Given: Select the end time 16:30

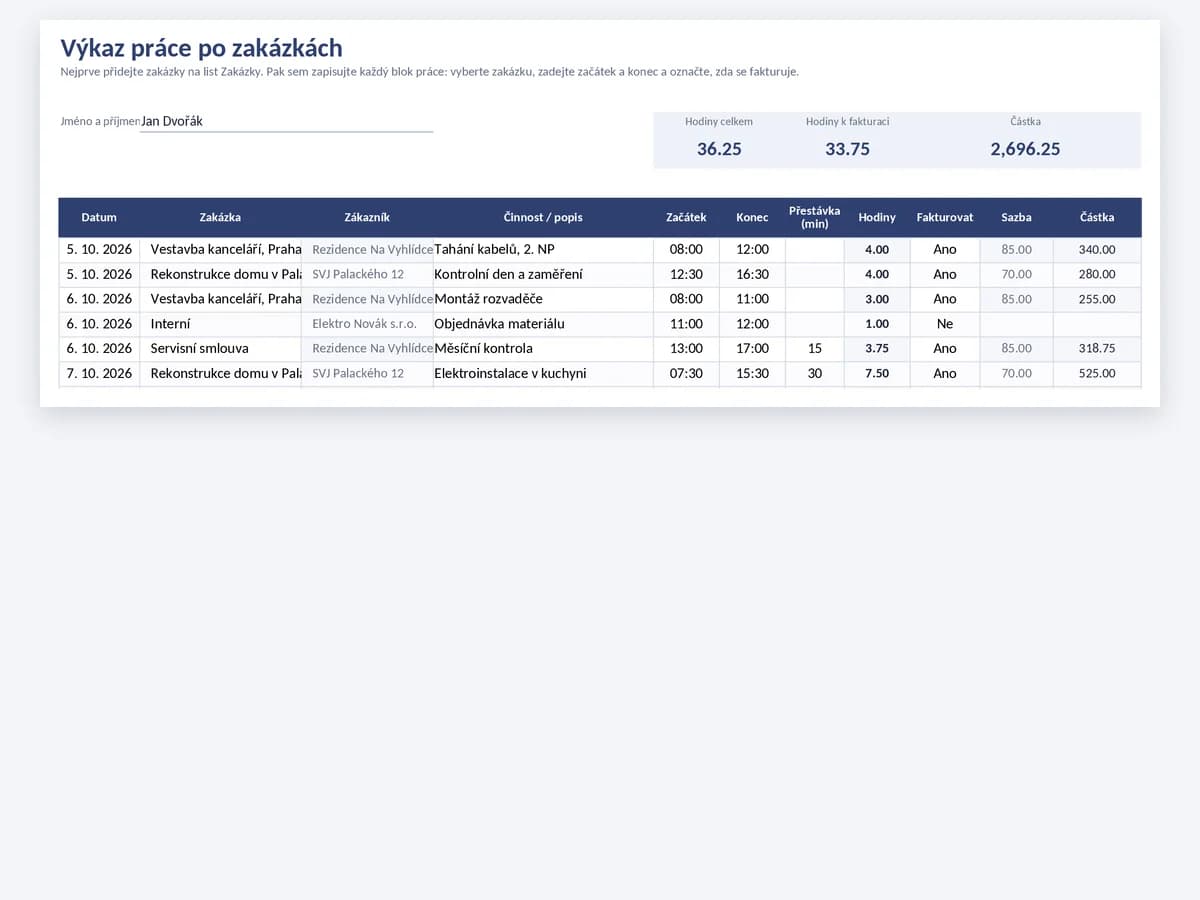Looking at the screenshot, I should (x=752, y=275).
